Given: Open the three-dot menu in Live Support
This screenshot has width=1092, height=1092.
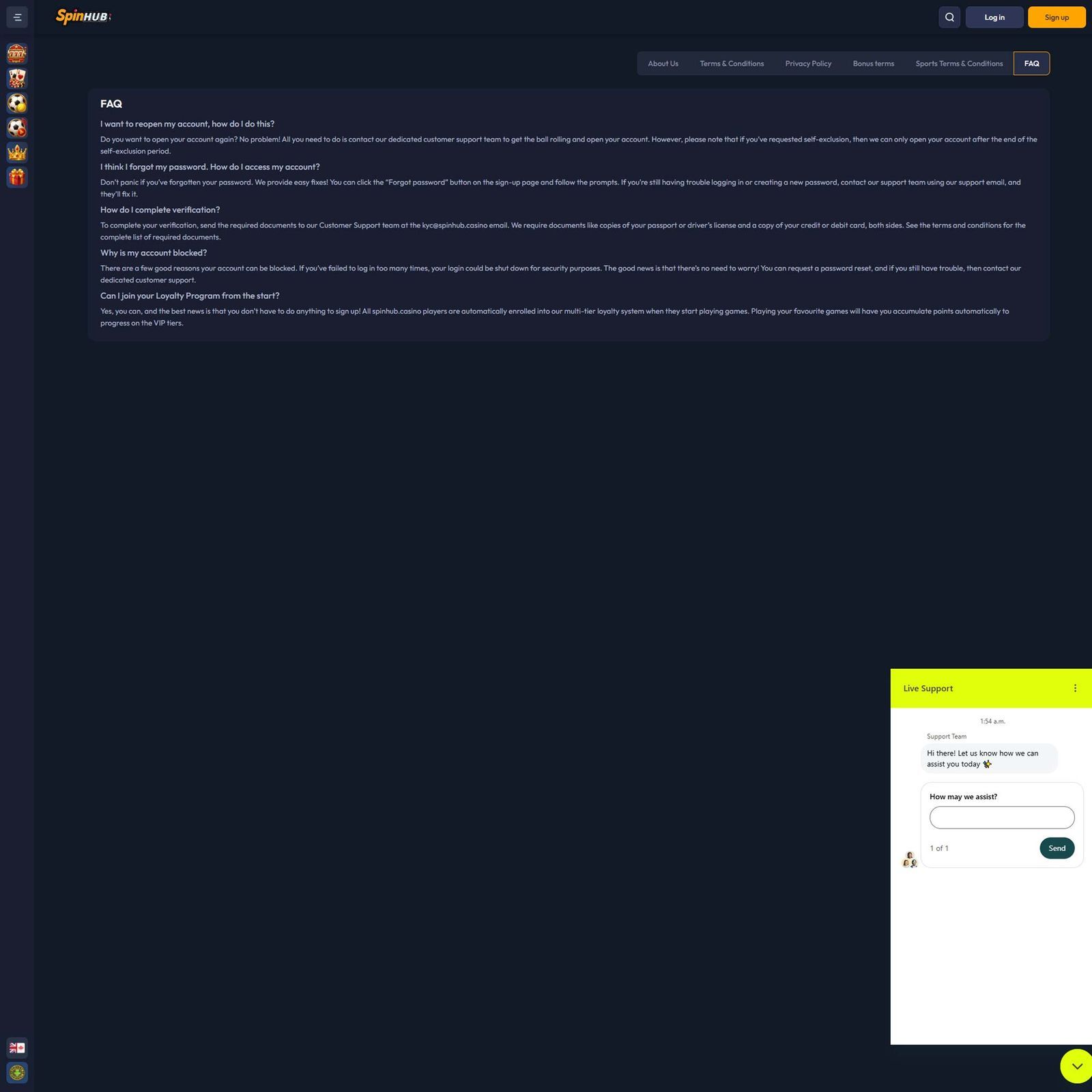Looking at the screenshot, I should click(x=1075, y=688).
